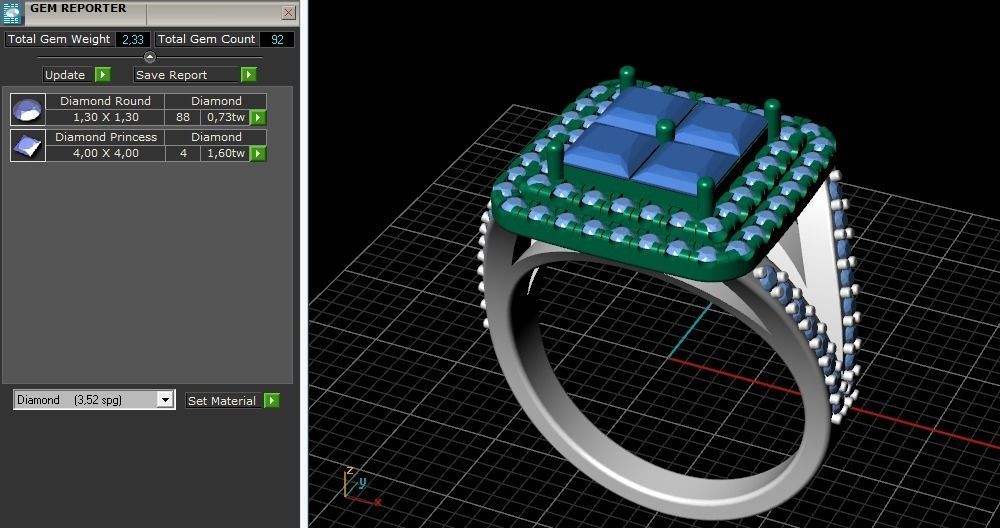Click the Set Material button label
This screenshot has height=528, width=1000.
point(224,400)
